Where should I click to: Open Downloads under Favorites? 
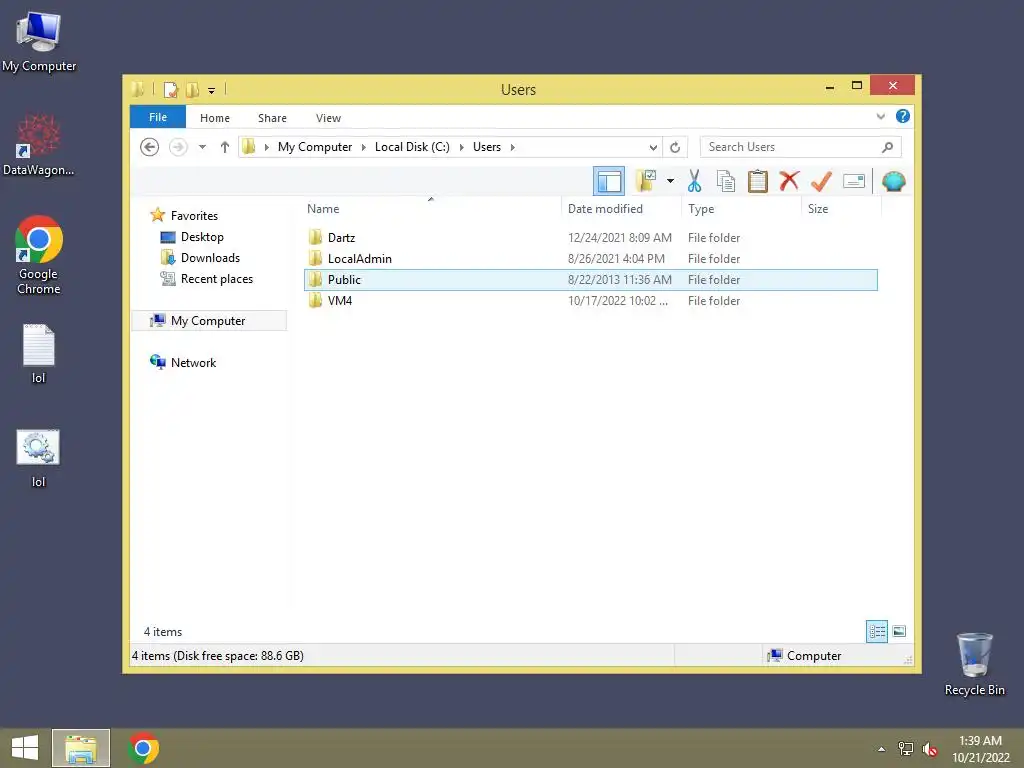click(200, 257)
